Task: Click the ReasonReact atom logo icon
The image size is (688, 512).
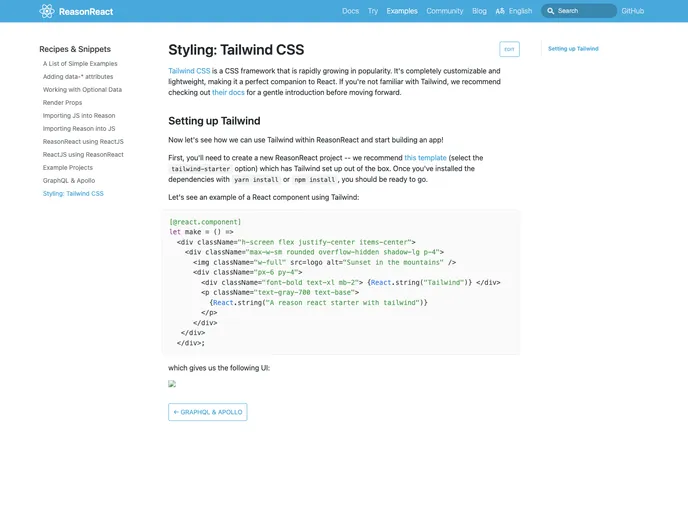Action: (47, 11)
